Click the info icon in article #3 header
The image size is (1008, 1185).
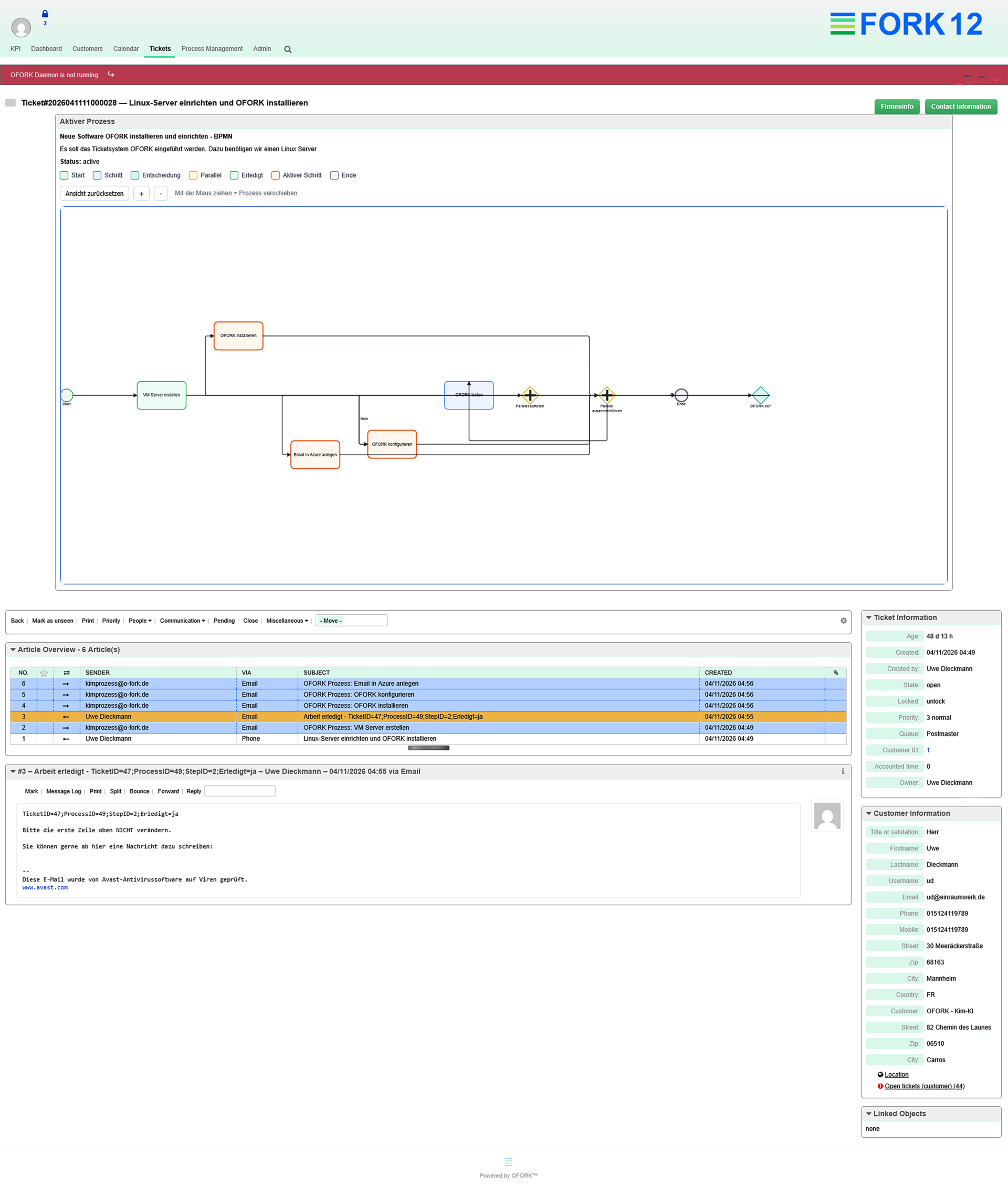843,771
